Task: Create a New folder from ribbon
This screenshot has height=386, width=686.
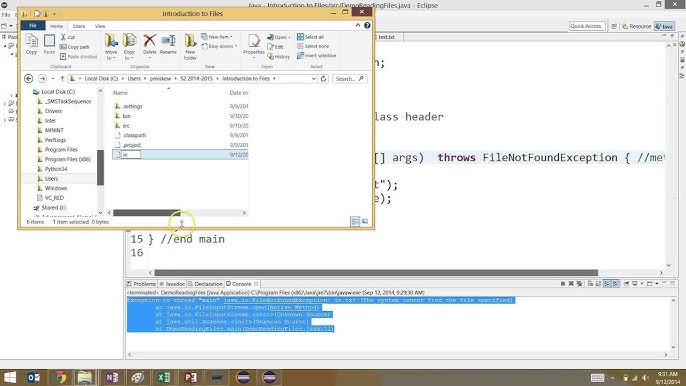Action: (190, 46)
